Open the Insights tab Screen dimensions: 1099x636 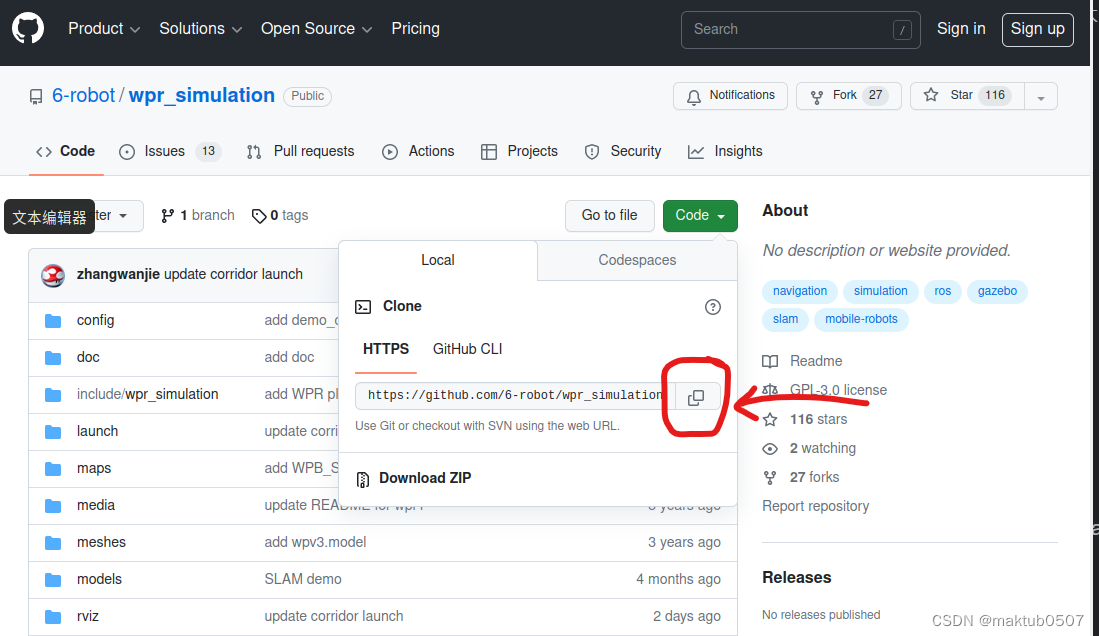pyautogui.click(x=725, y=151)
